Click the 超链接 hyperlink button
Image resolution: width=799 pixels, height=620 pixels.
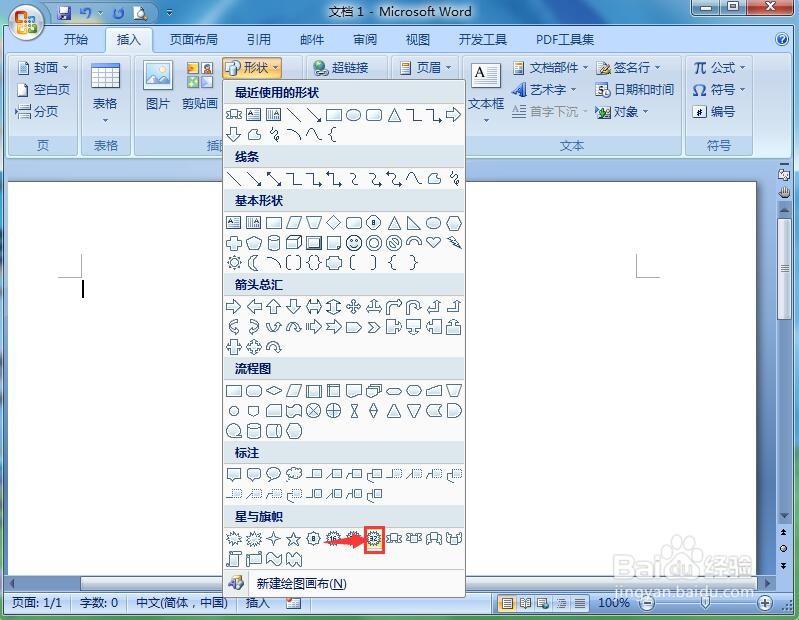pyautogui.click(x=341, y=67)
